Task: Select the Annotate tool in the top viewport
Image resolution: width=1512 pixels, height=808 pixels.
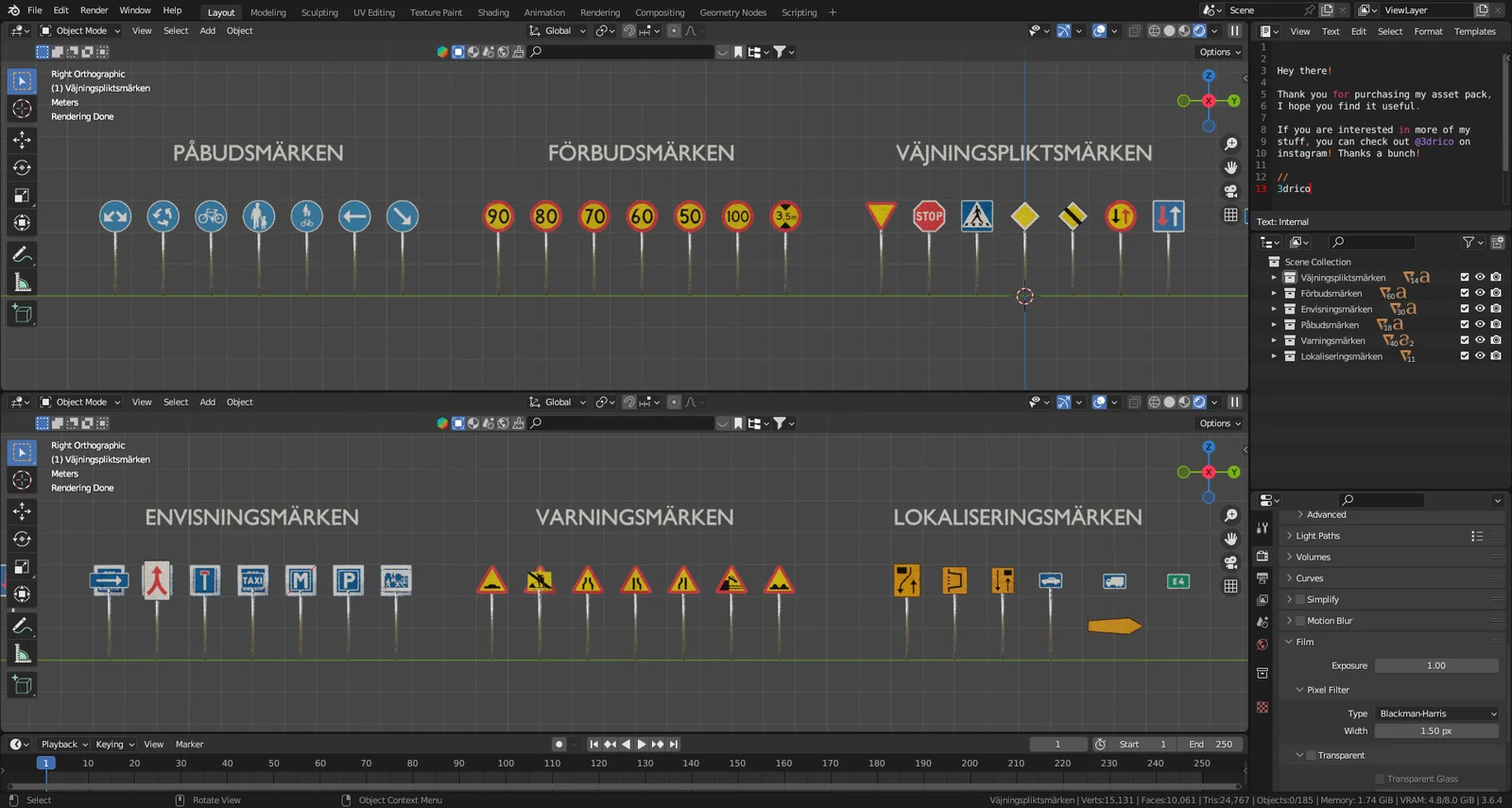Action: [22, 254]
